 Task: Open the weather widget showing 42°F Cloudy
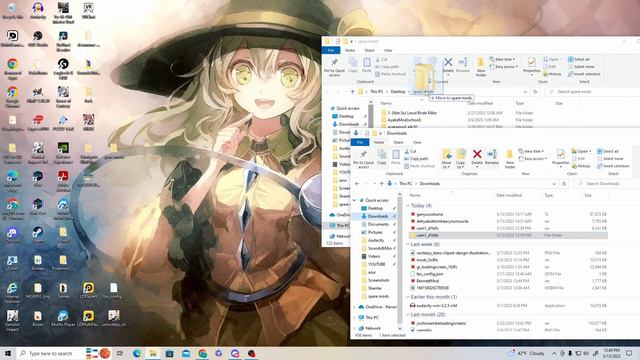coord(526,353)
